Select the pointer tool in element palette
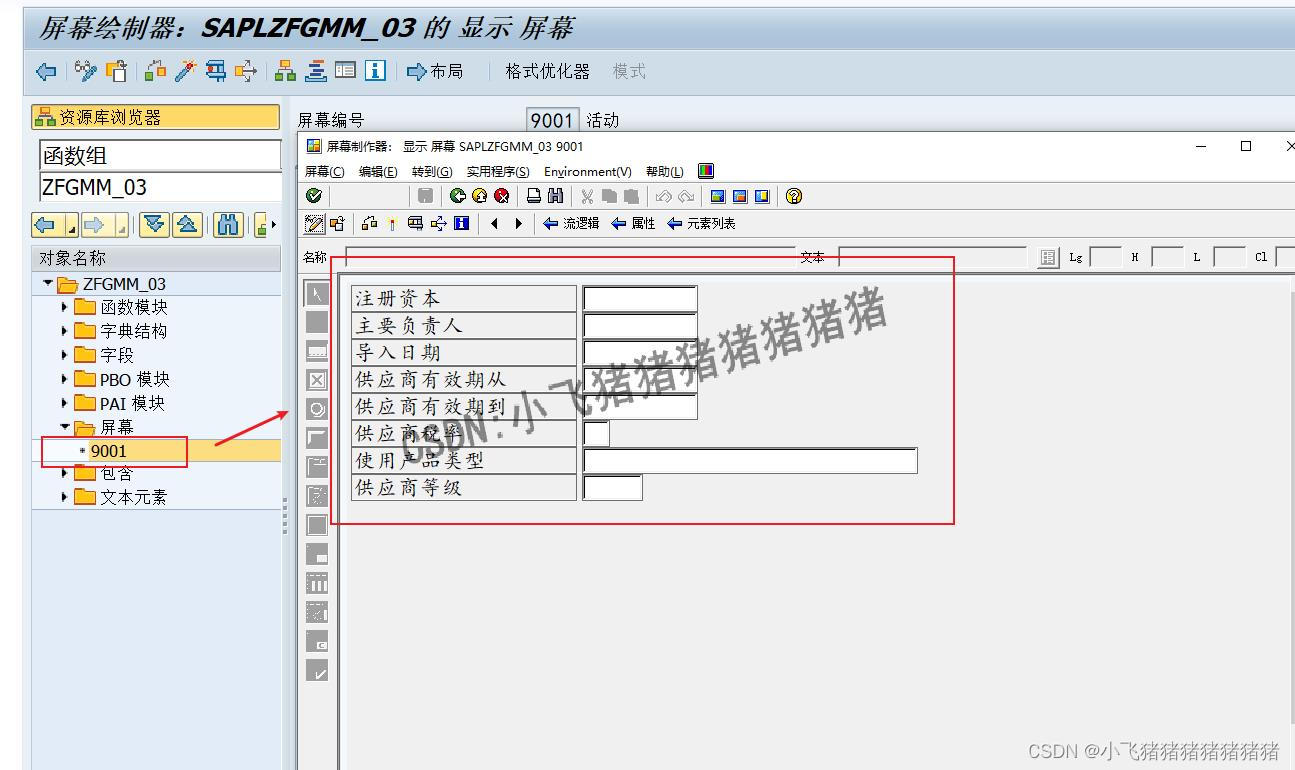The width and height of the screenshot is (1295, 770). pos(316,293)
